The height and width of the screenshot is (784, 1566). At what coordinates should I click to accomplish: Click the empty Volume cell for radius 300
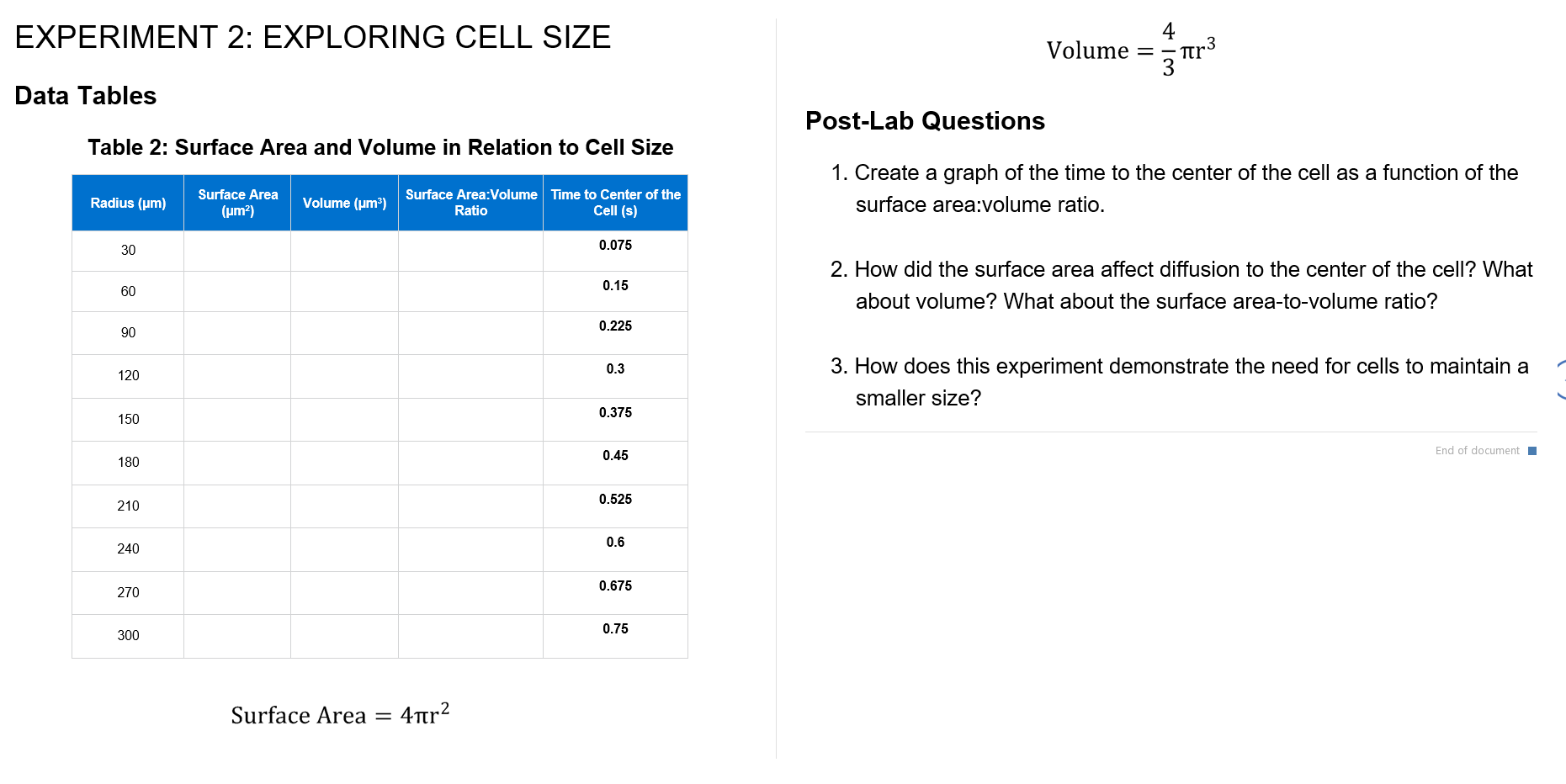[345, 637]
